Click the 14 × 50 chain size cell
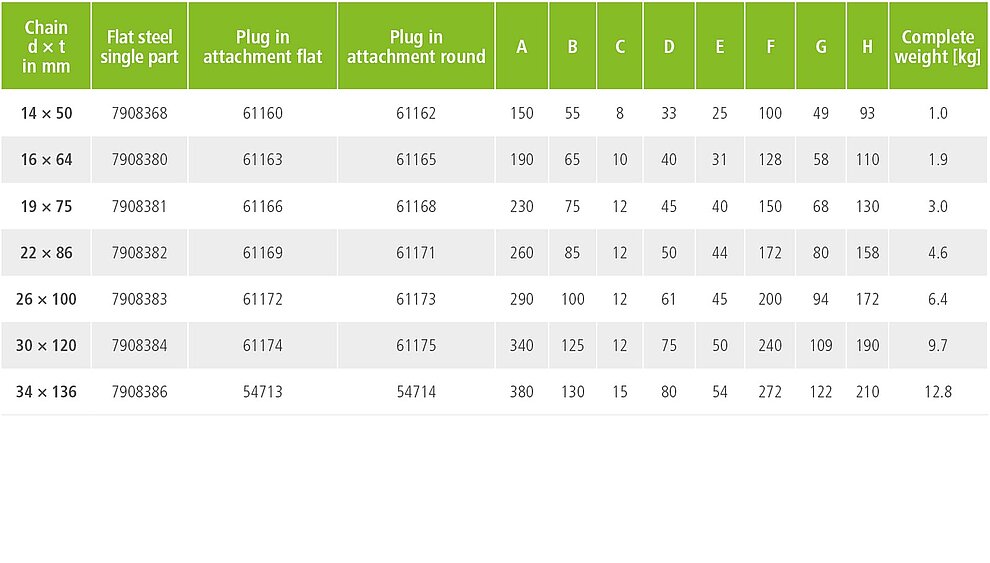990x563 pixels. pyautogui.click(x=46, y=114)
